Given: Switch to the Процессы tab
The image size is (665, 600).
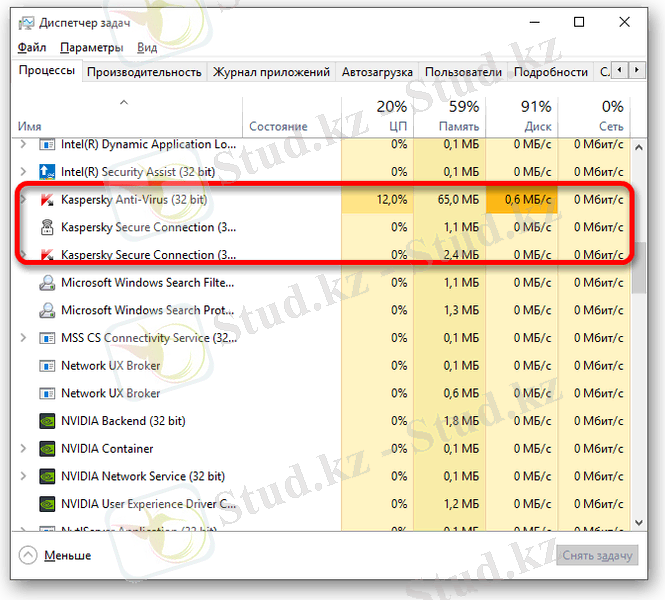Looking at the screenshot, I should (x=47, y=70).
